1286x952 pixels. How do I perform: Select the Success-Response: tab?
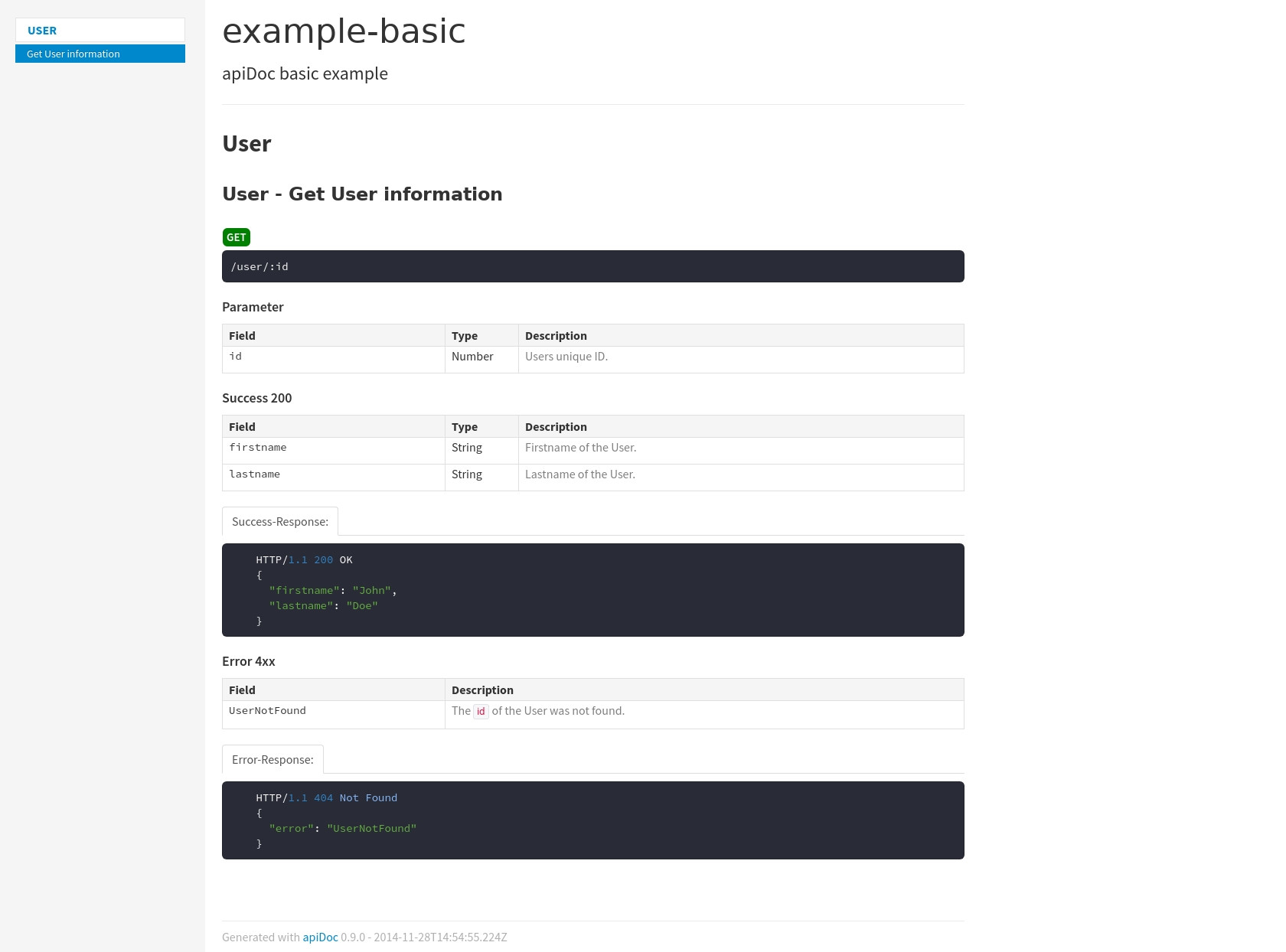280,522
